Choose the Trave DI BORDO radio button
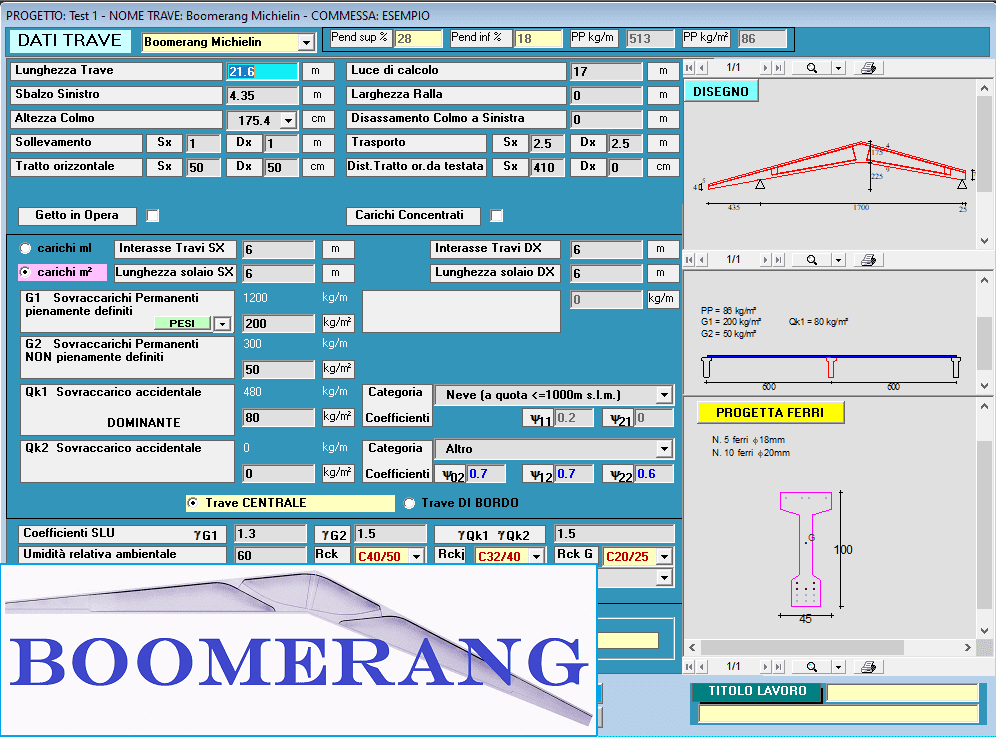This screenshot has height=737, width=996. point(410,503)
